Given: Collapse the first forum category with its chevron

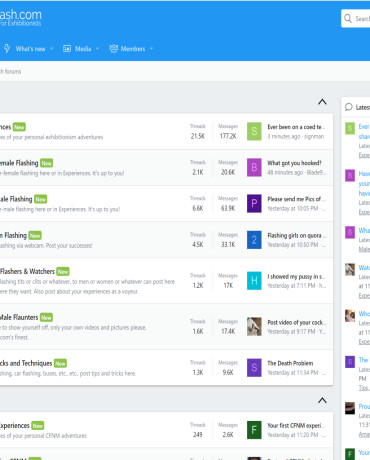Looking at the screenshot, I should coord(322,102).
